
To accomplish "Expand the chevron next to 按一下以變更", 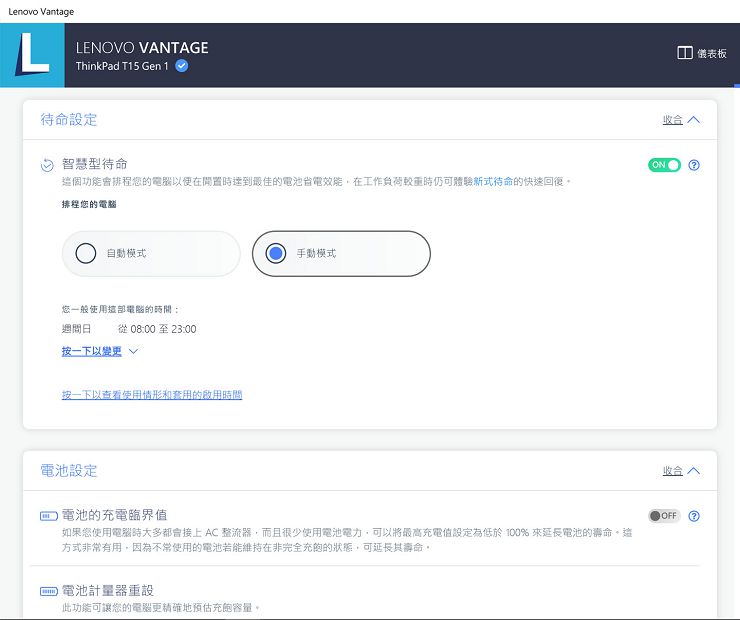I will tap(133, 352).
